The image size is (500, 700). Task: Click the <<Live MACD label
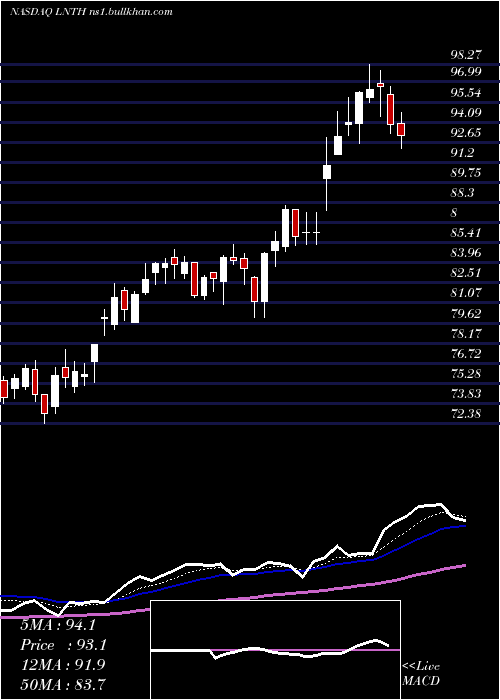[x=421, y=673]
